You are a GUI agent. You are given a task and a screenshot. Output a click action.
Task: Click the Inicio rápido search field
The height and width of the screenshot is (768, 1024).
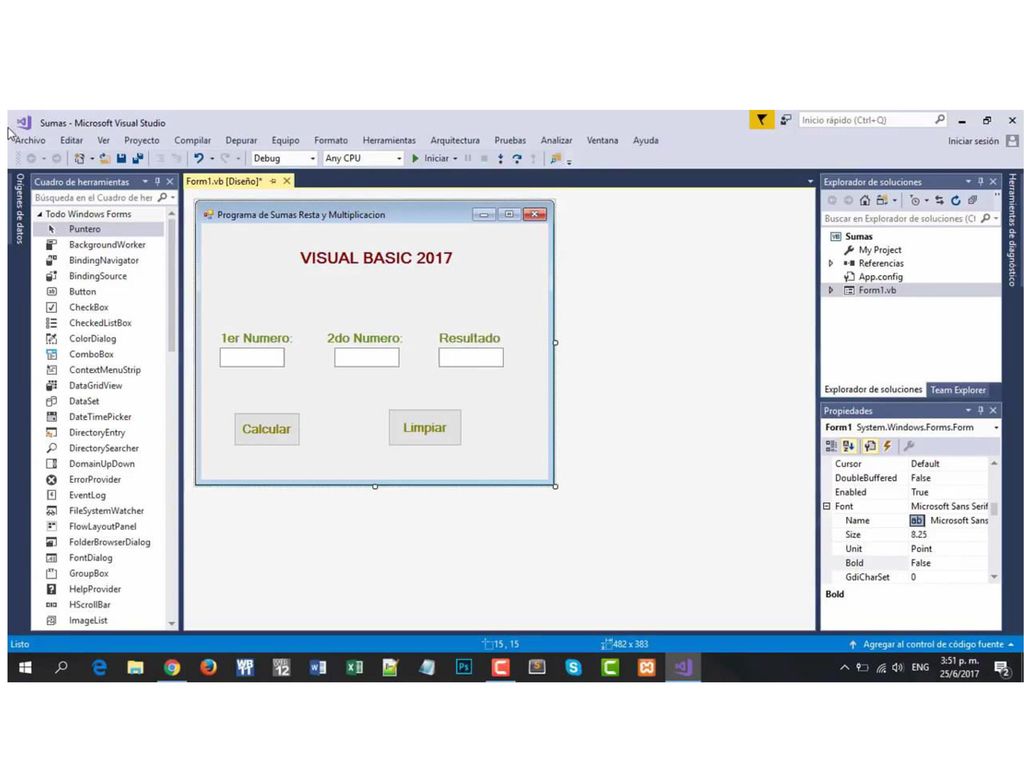tap(873, 120)
